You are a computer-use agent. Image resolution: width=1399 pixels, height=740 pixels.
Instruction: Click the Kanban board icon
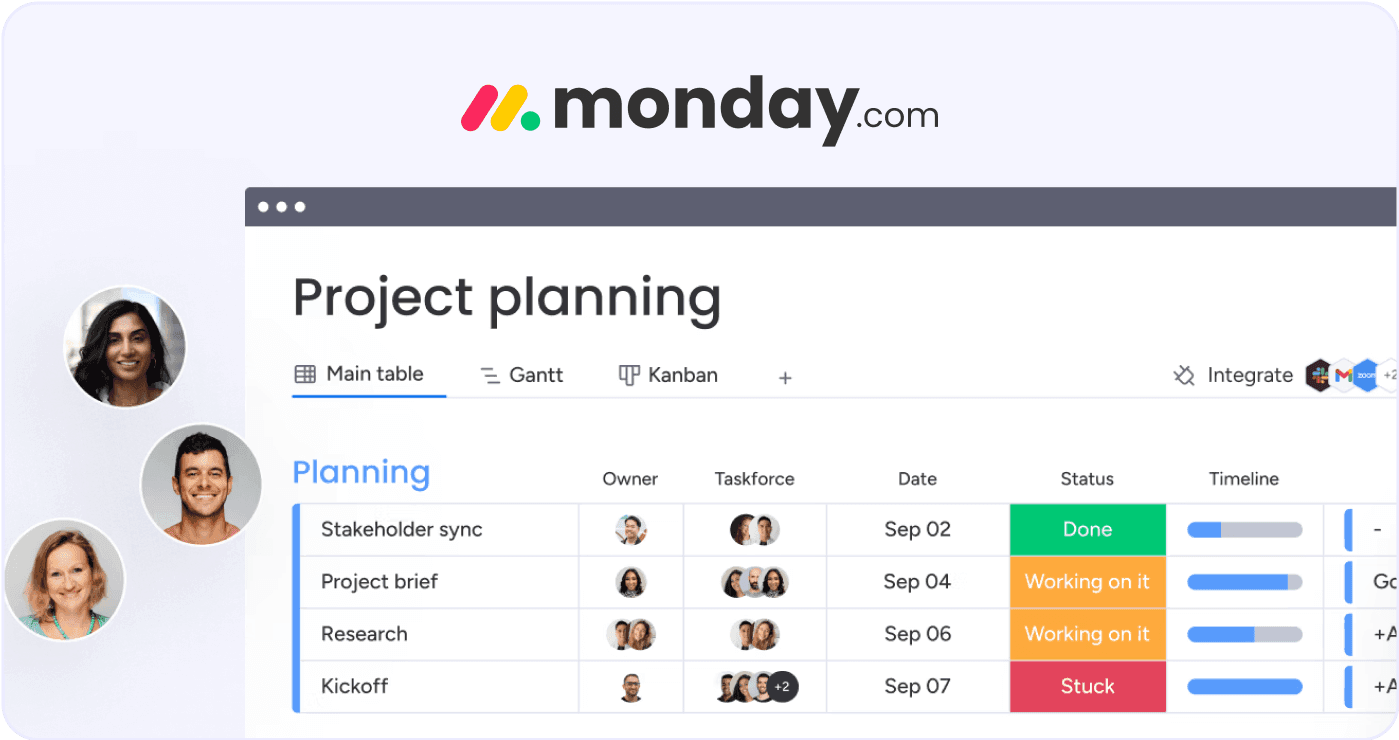[x=629, y=375]
